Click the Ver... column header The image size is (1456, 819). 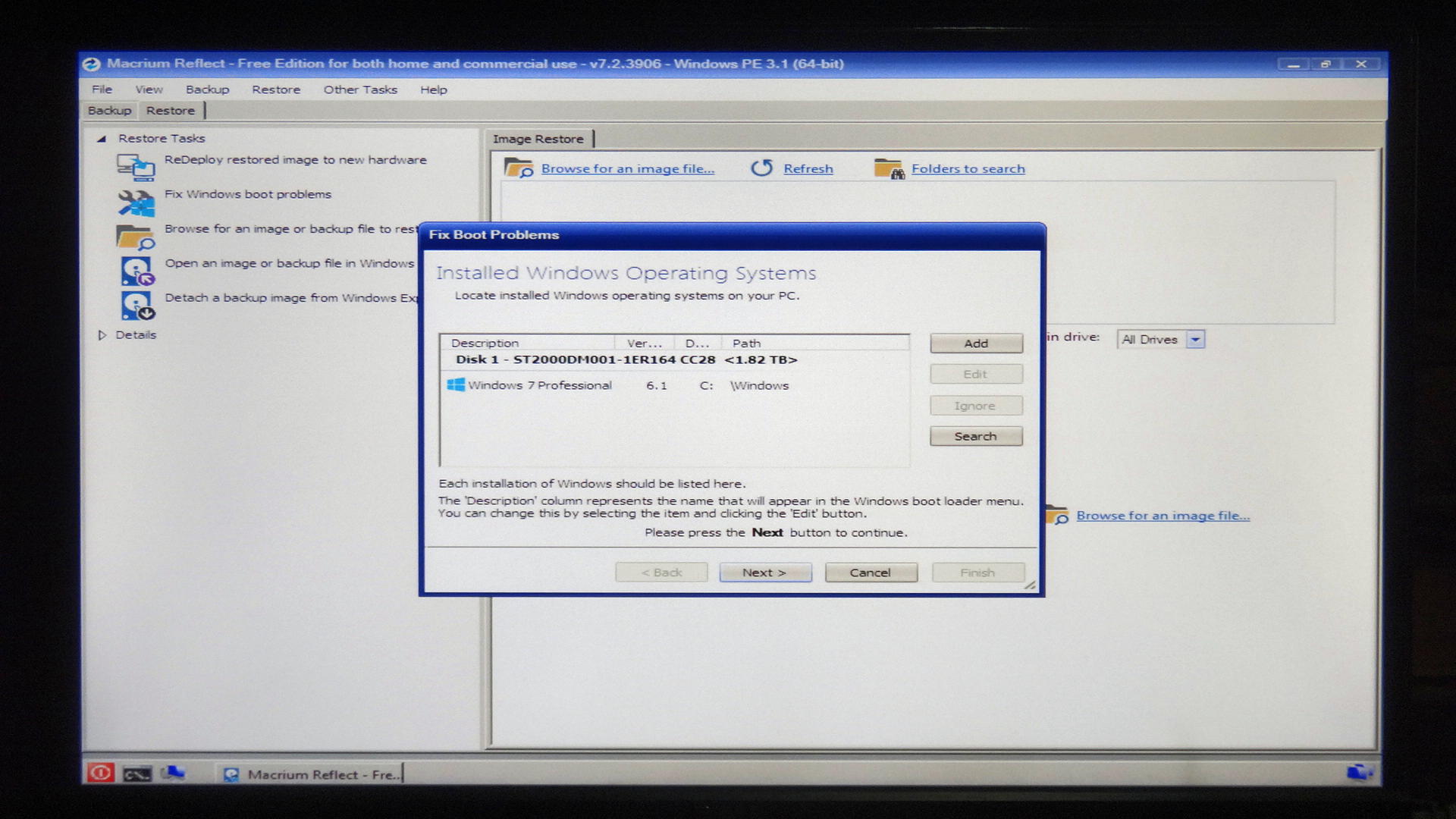(x=644, y=343)
